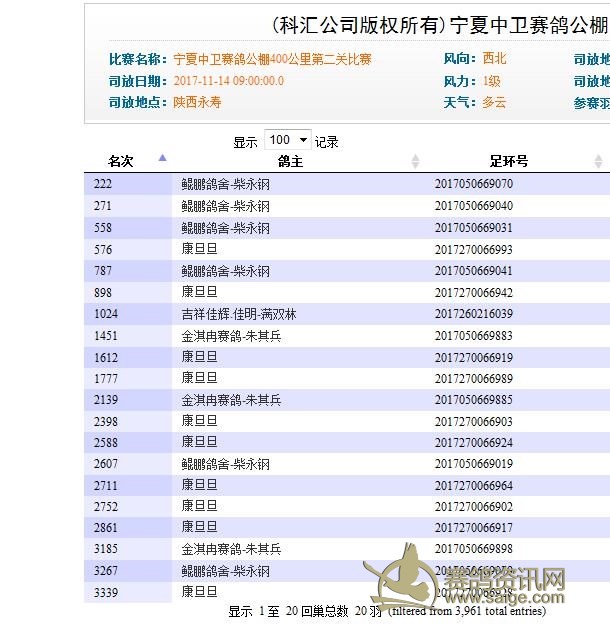Screen dimensions: 610x626
Task: Select the row ranked 222
Action: point(103,185)
